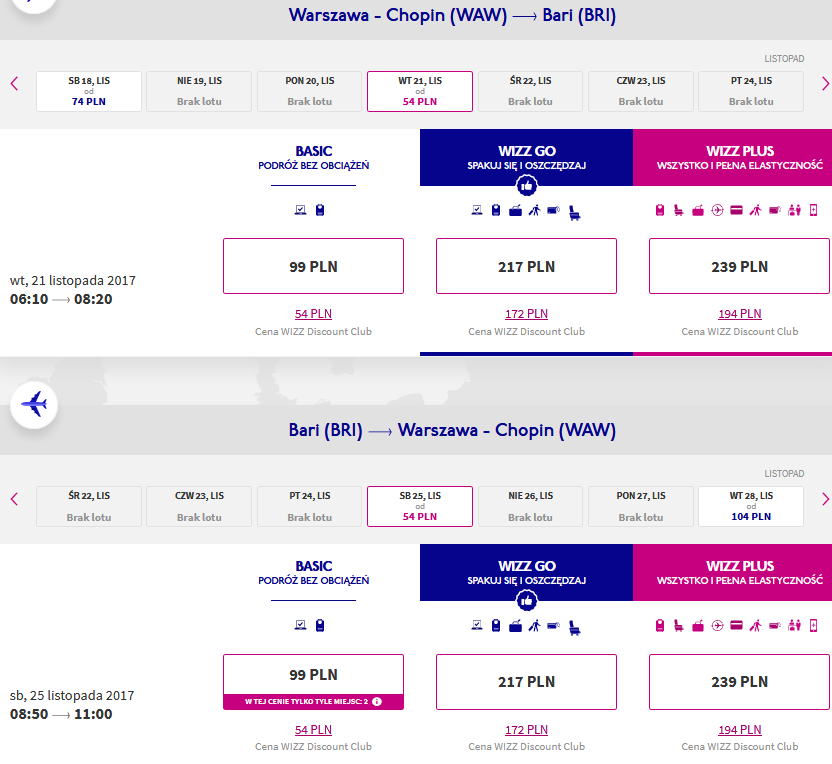
Task: Click airplane circle icon under return WIZZ PLUS
Action: point(717,626)
